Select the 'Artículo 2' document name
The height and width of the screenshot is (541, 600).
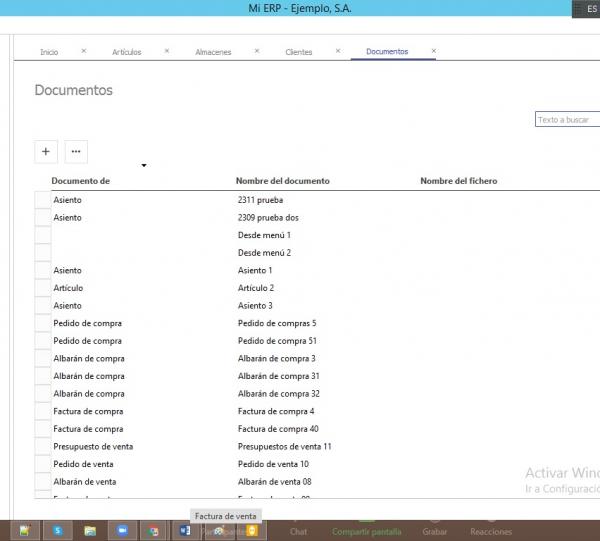pyautogui.click(x=256, y=288)
